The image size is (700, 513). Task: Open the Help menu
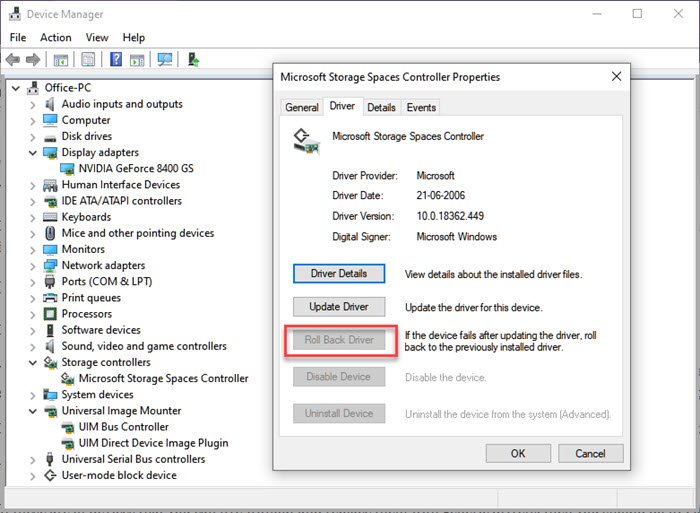[133, 38]
